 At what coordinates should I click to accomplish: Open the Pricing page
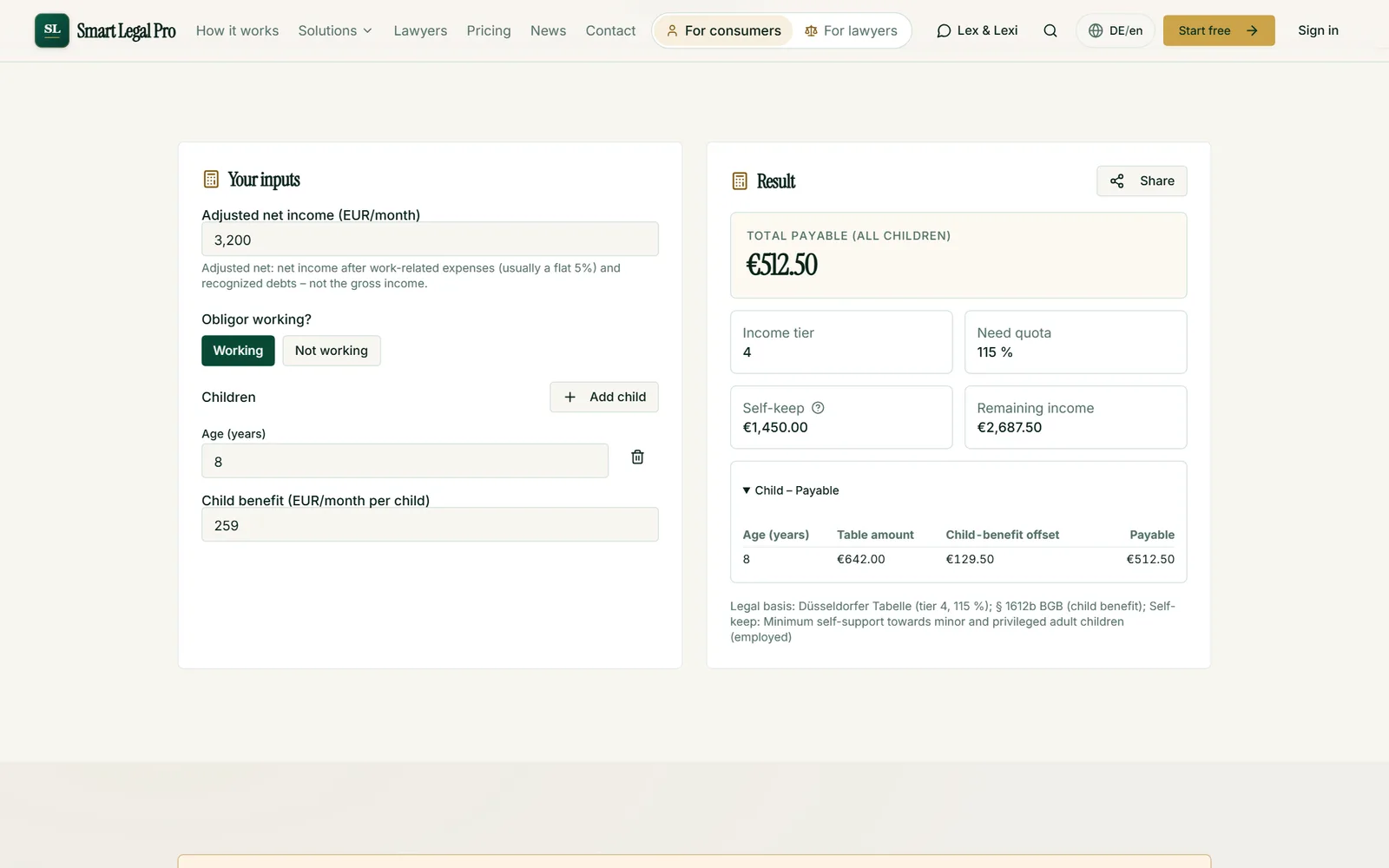pyautogui.click(x=489, y=30)
